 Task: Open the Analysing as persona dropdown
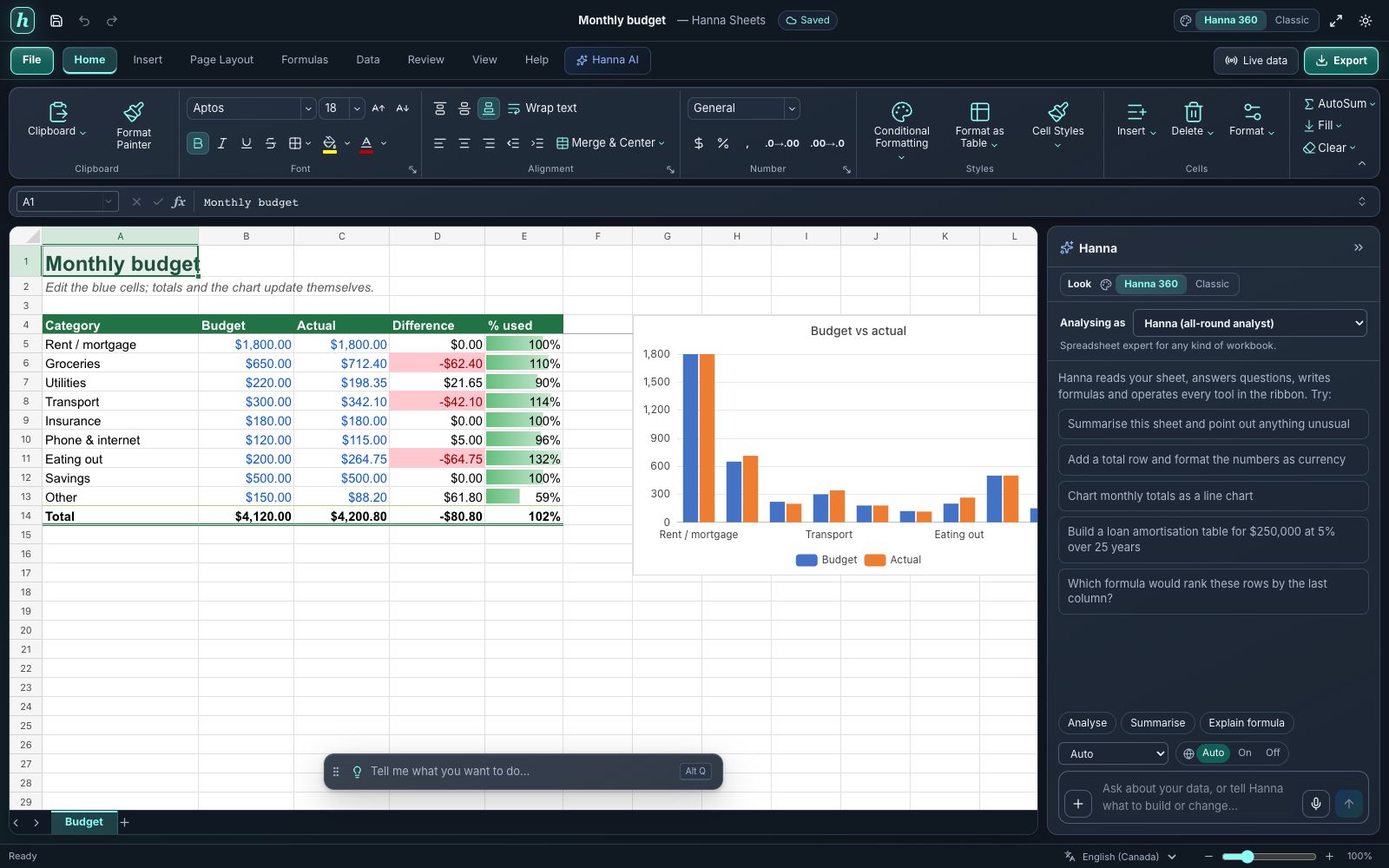1250,323
